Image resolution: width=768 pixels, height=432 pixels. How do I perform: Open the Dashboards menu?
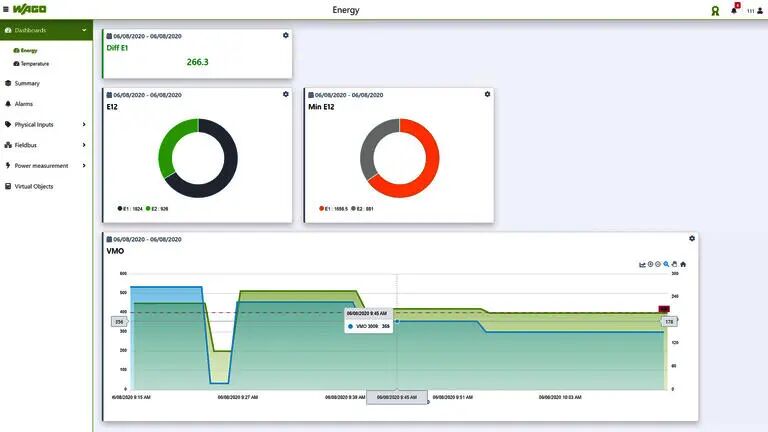tap(46, 30)
